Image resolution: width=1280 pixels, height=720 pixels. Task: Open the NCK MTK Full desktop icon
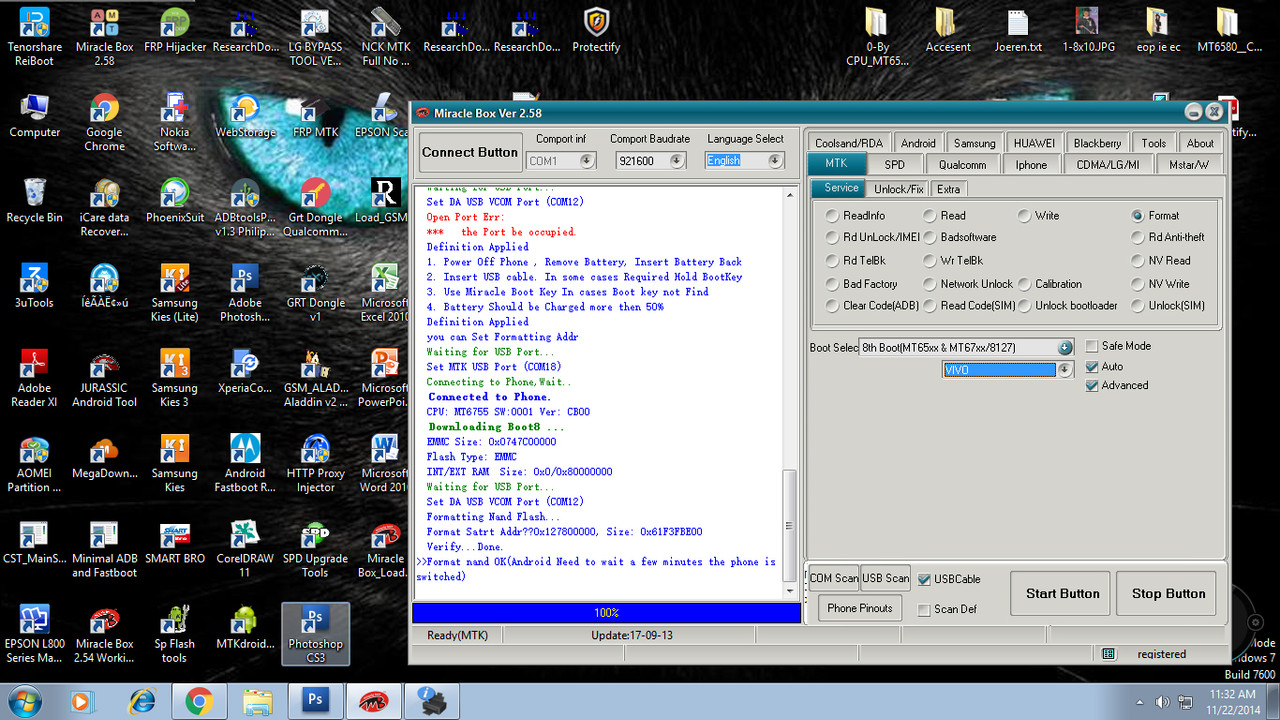coord(386,35)
